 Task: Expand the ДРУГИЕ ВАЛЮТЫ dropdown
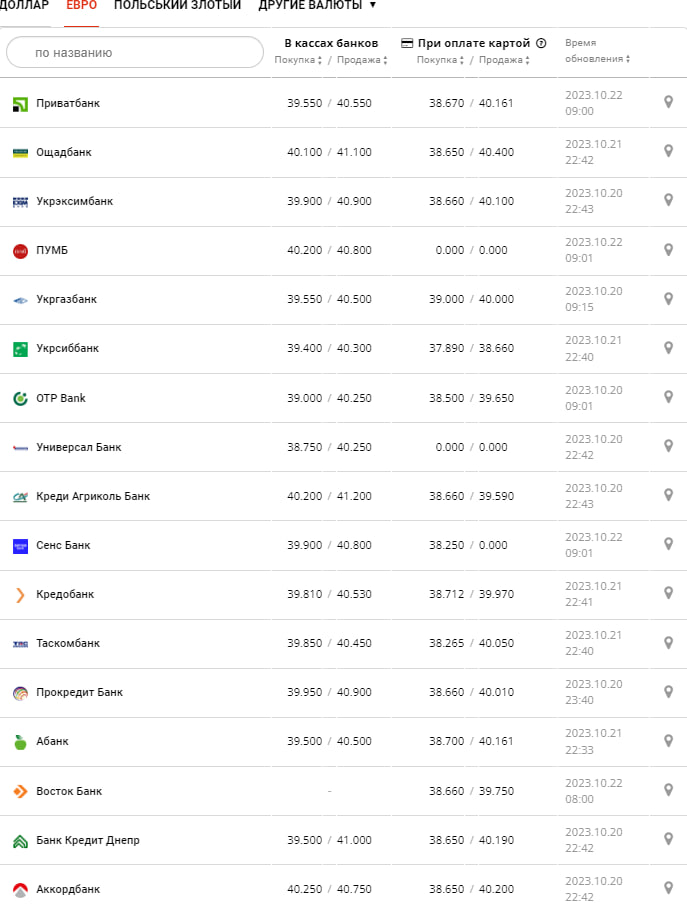pos(317,5)
